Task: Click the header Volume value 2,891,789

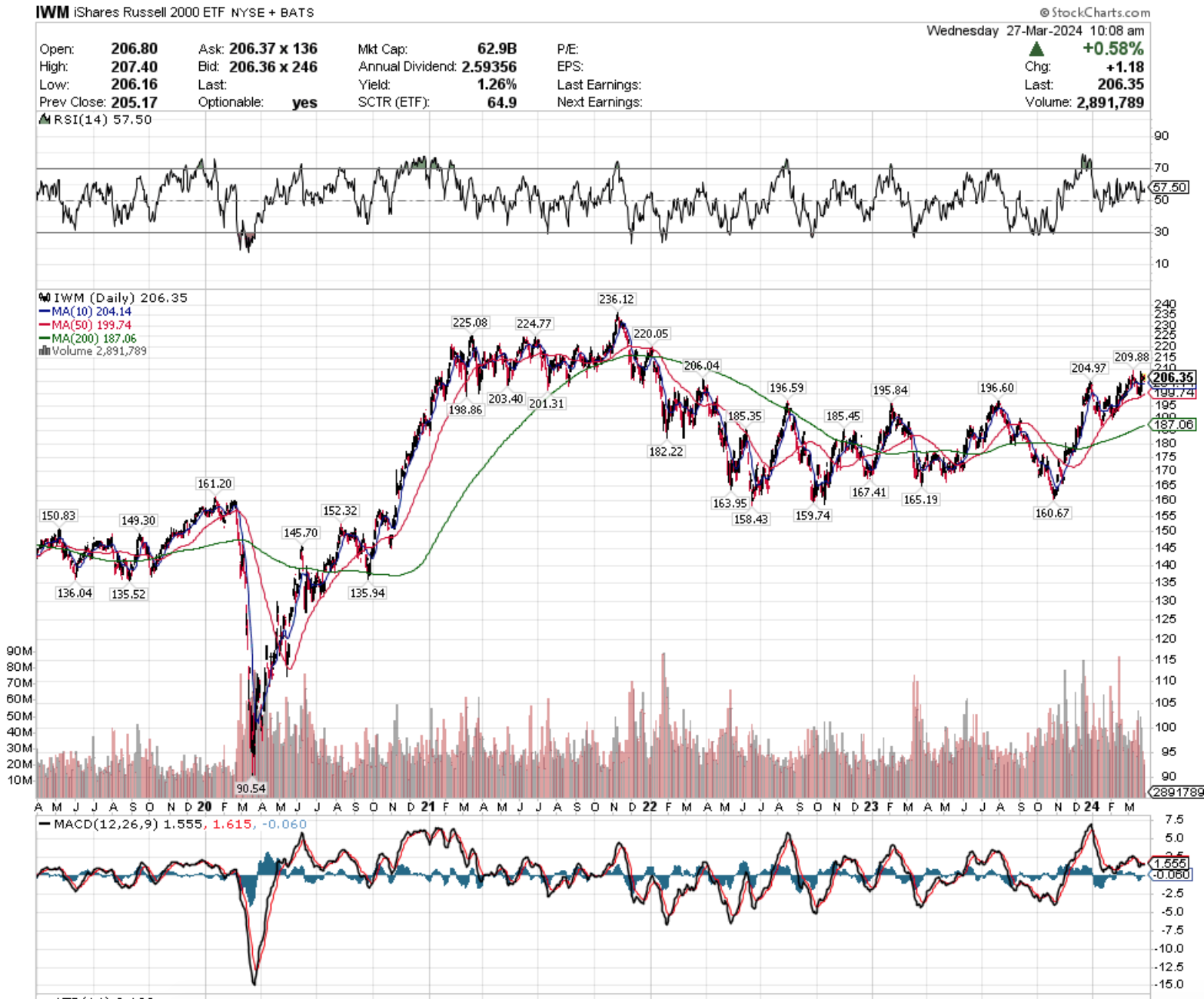Action: [x=1110, y=102]
